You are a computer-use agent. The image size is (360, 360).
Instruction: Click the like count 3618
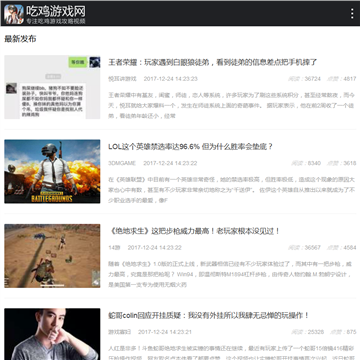350,163
